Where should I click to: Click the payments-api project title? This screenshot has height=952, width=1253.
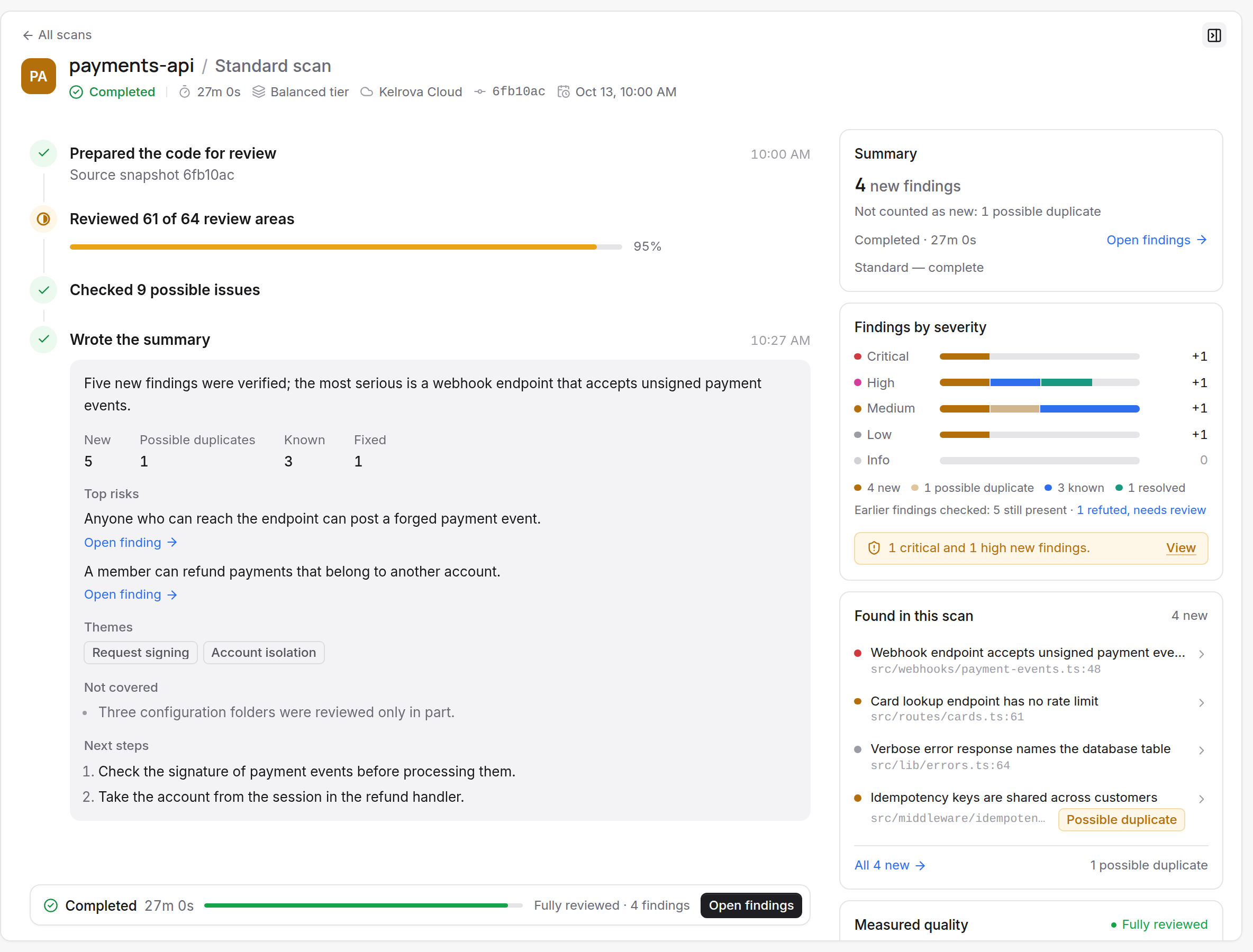[x=132, y=66]
